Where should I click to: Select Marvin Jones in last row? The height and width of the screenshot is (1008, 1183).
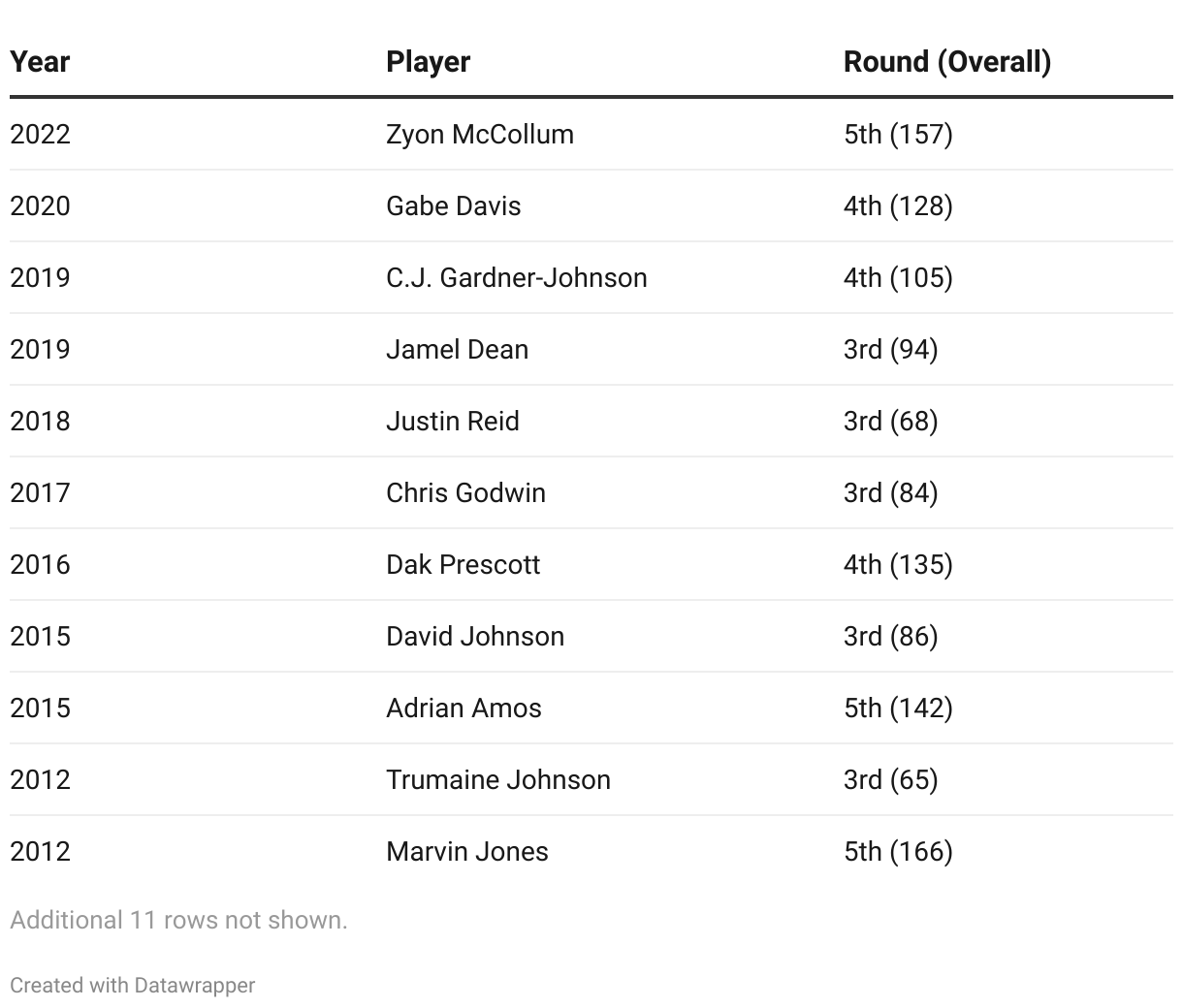[466, 851]
